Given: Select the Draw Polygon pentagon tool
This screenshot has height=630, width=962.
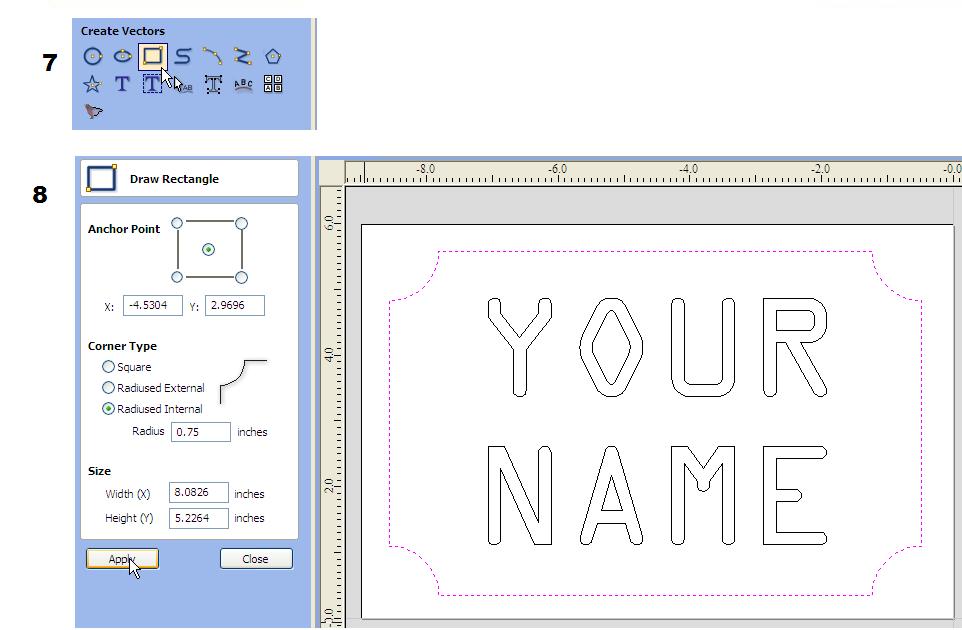Looking at the screenshot, I should click(x=273, y=56).
